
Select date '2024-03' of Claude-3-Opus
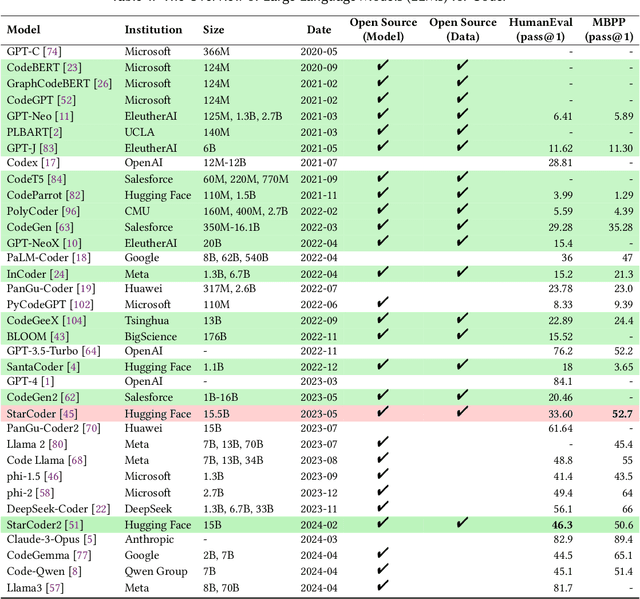click(x=319, y=539)
